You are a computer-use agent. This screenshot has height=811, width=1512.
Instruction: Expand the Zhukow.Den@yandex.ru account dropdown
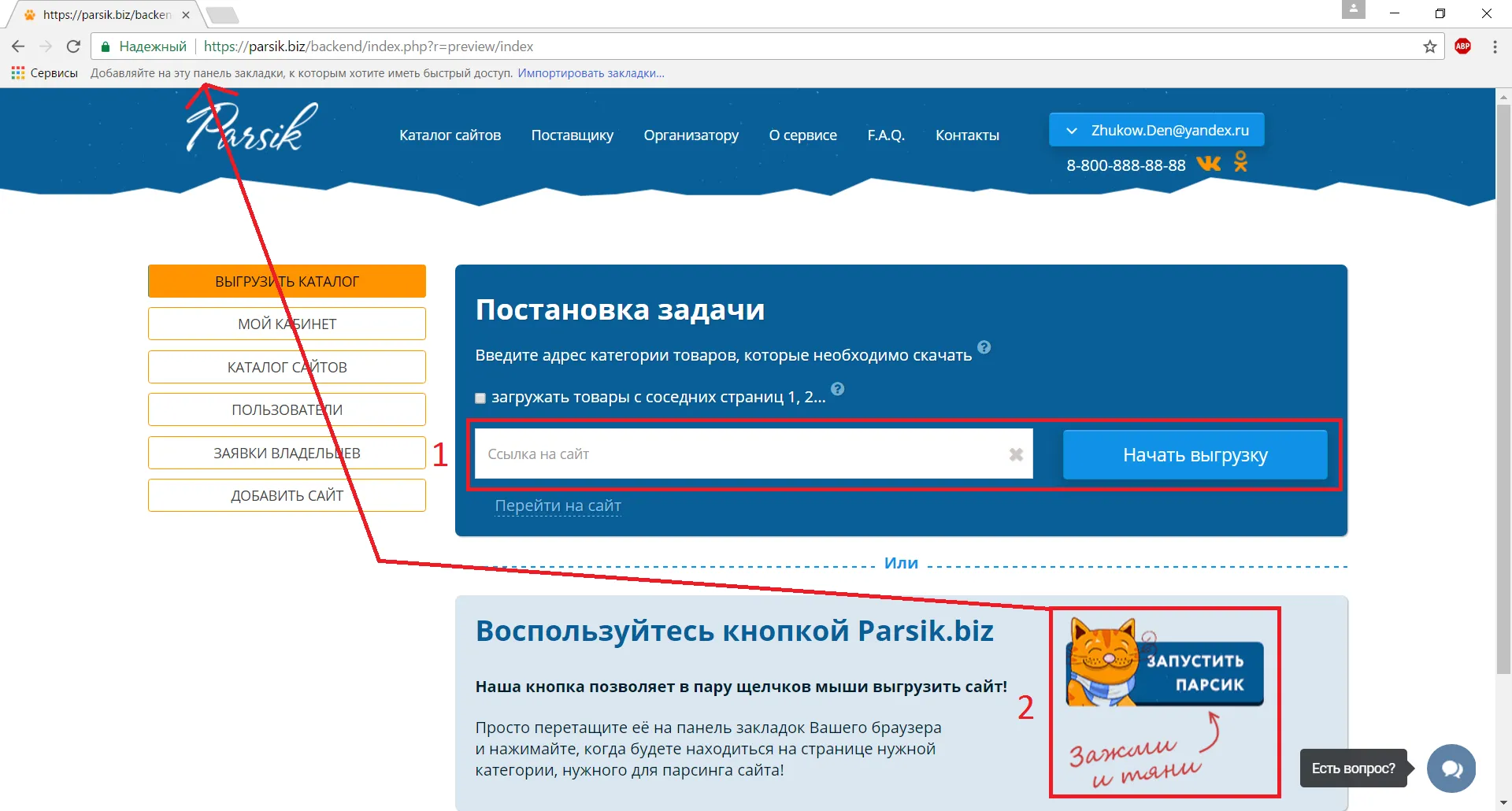tap(1157, 130)
